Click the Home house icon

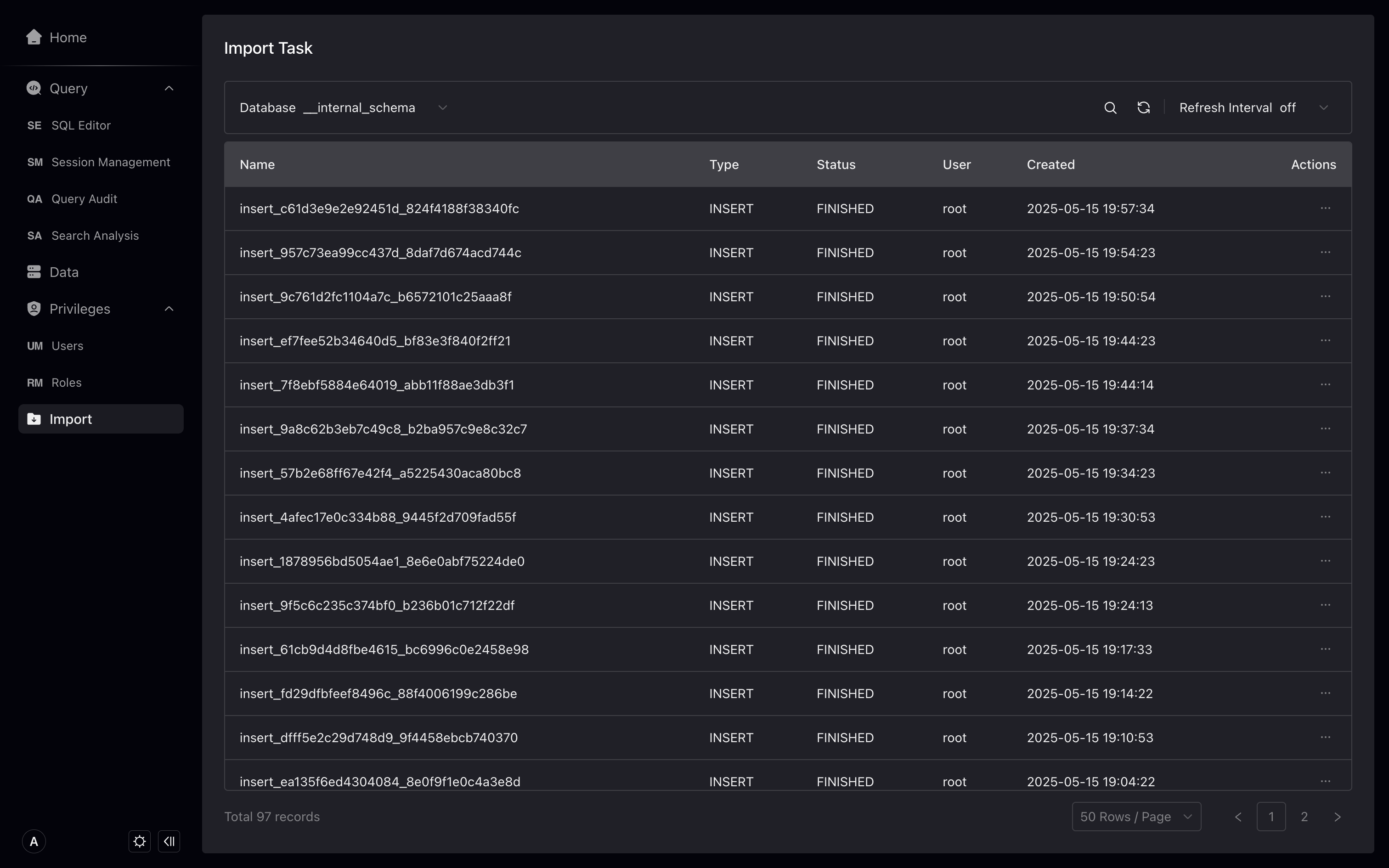pos(34,37)
